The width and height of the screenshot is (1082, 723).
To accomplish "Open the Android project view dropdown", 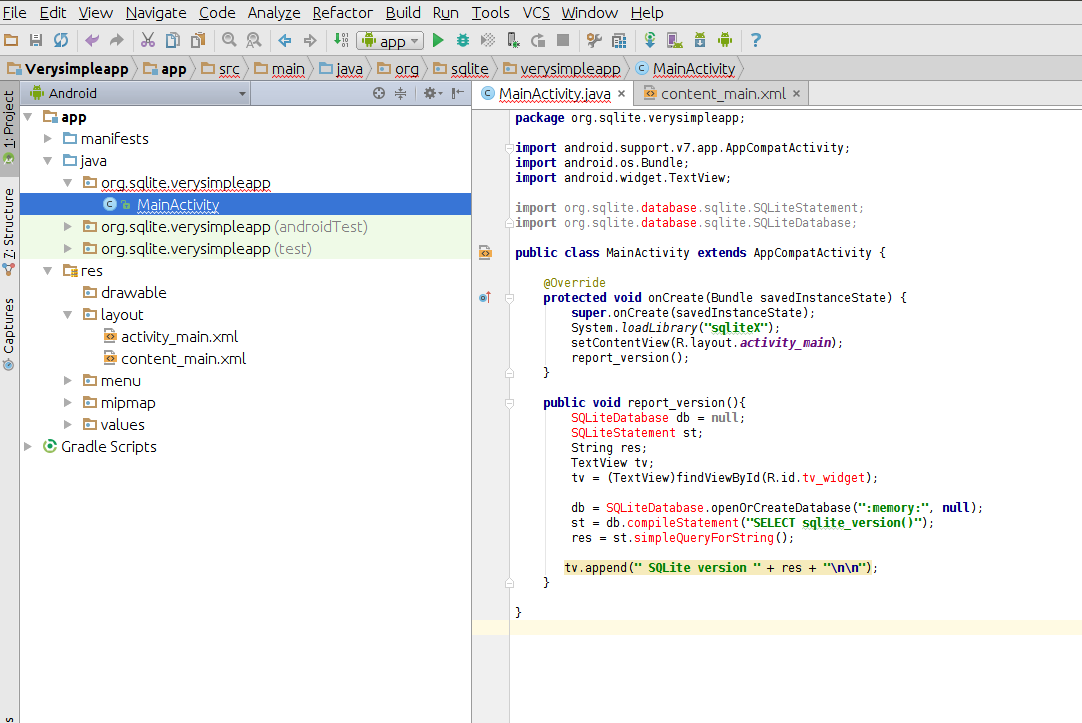I will tap(138, 93).
